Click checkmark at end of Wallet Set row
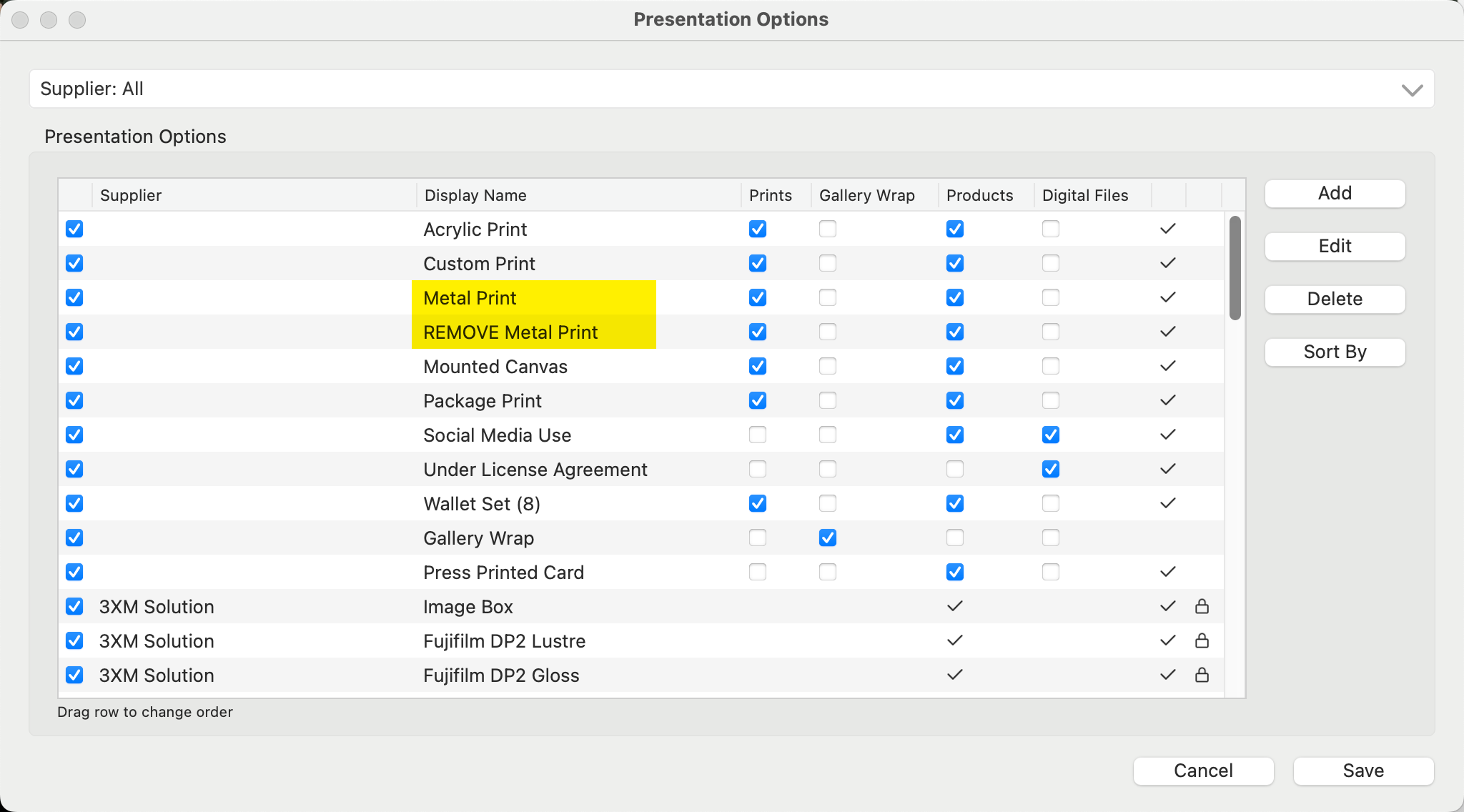Viewport: 1464px width, 812px height. coord(1167,503)
